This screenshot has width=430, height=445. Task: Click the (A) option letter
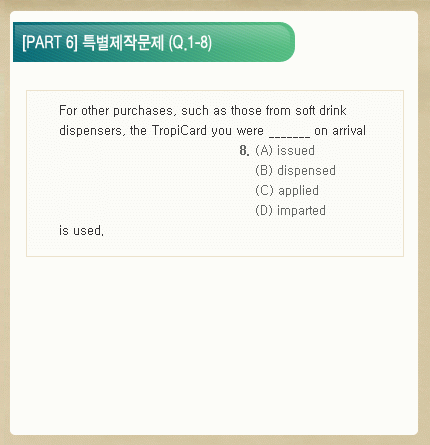tap(264, 151)
